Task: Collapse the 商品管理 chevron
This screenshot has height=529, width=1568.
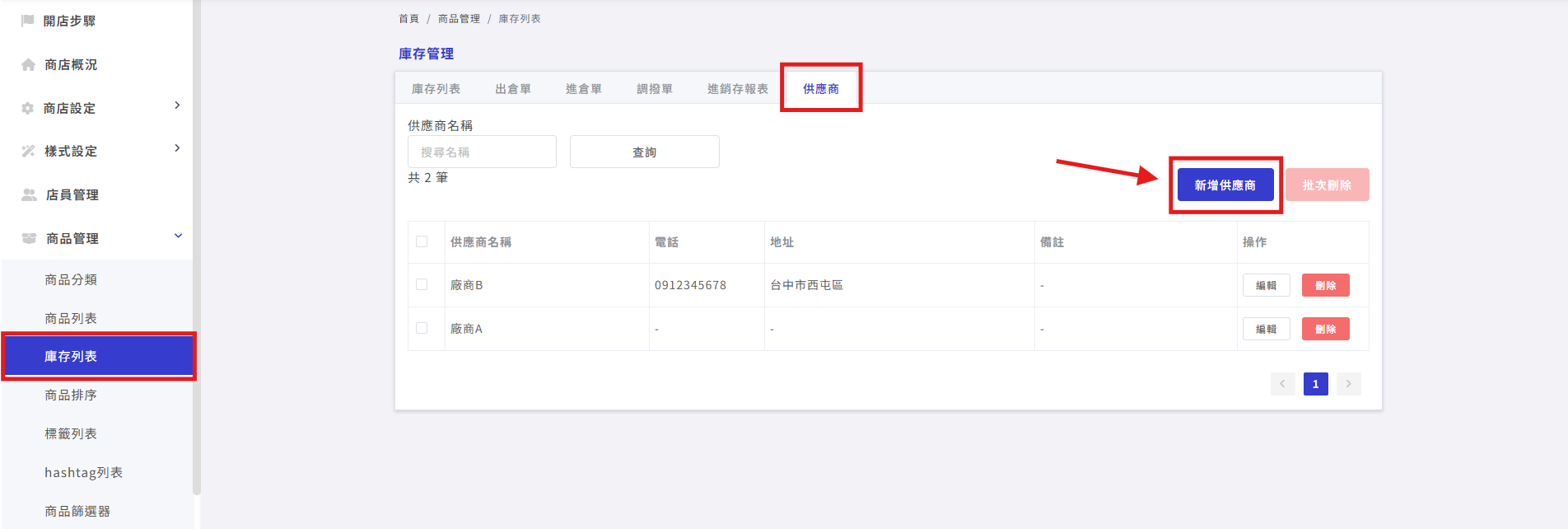Action: pos(178,236)
